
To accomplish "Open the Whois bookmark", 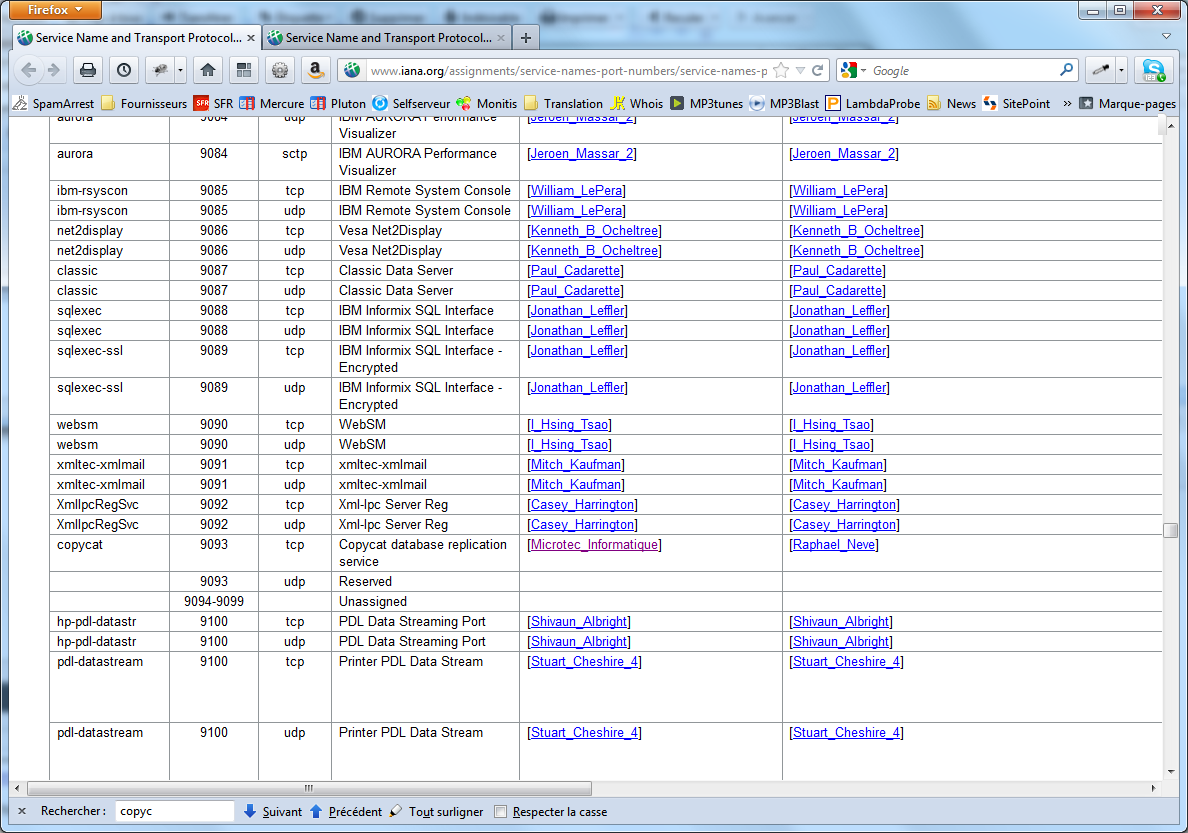I will pyautogui.click(x=636, y=104).
